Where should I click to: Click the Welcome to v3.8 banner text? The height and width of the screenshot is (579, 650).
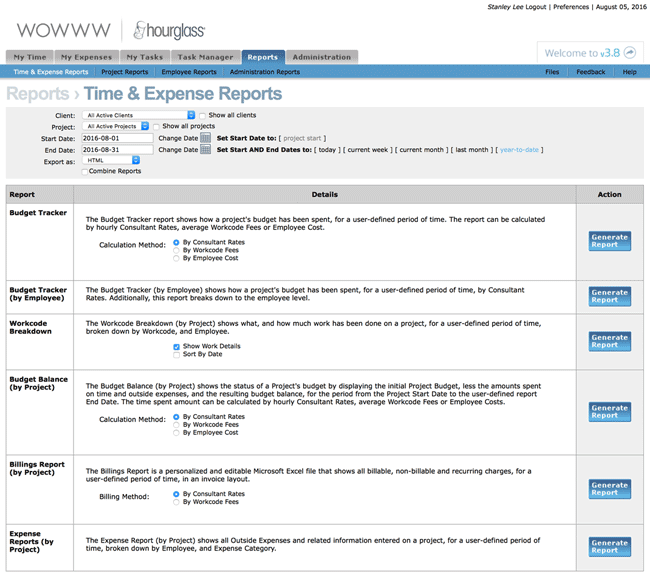click(582, 53)
